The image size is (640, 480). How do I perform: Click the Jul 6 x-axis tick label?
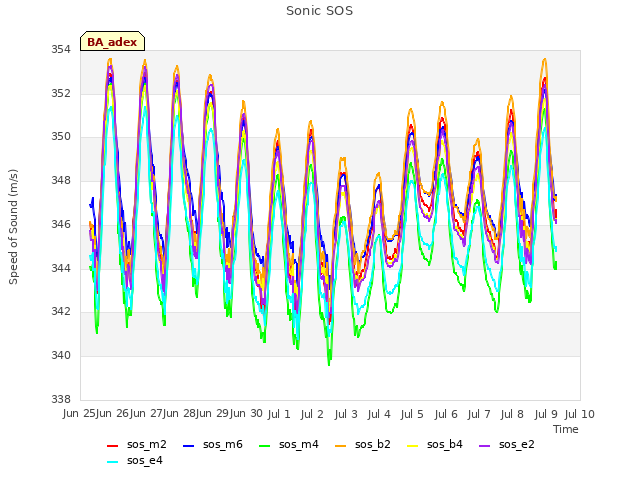pos(446,414)
